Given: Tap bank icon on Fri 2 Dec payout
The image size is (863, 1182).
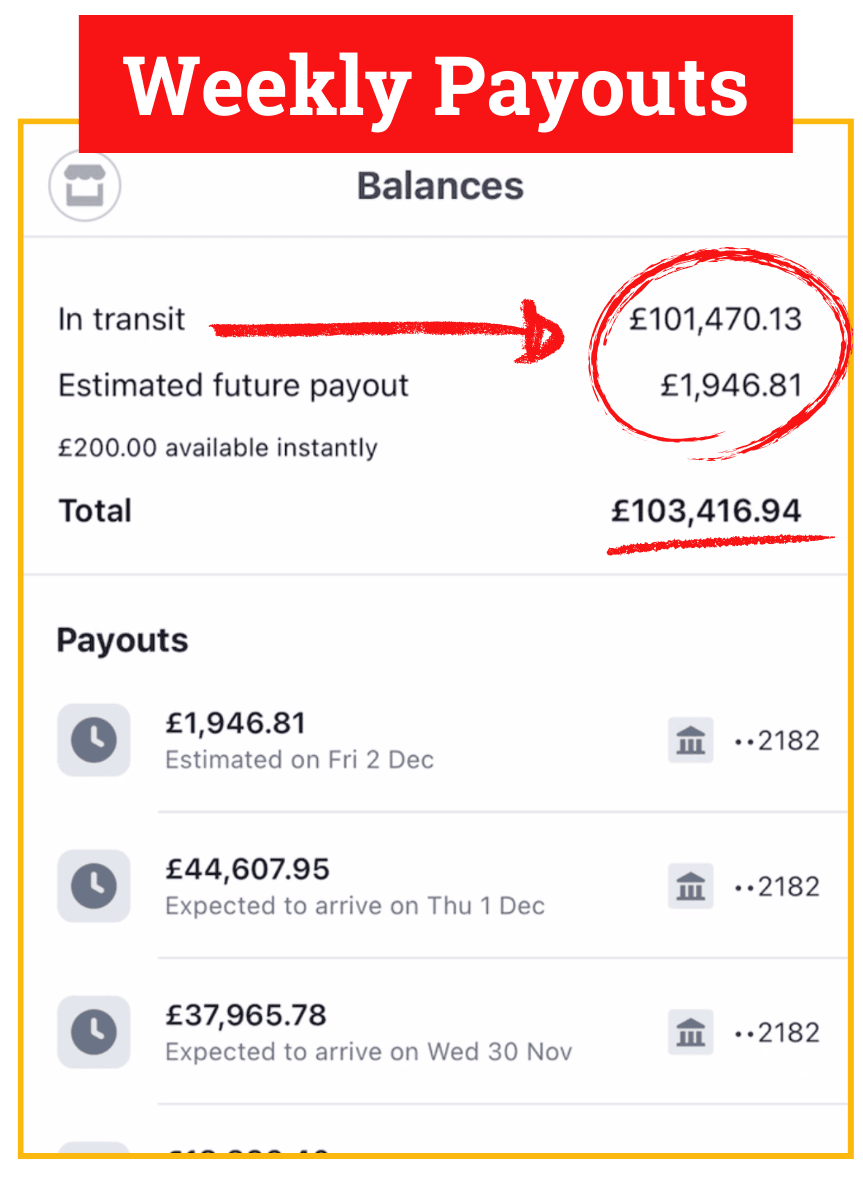Looking at the screenshot, I should coord(690,741).
